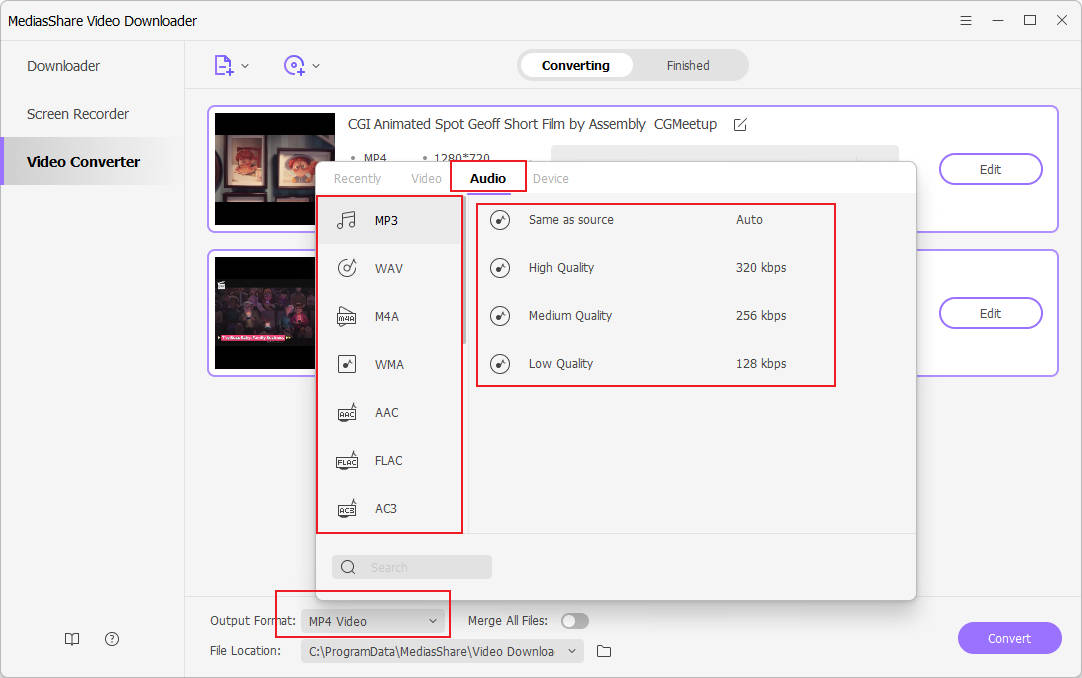This screenshot has height=678, width=1082.
Task: Click the AAC format icon
Action: (346, 412)
